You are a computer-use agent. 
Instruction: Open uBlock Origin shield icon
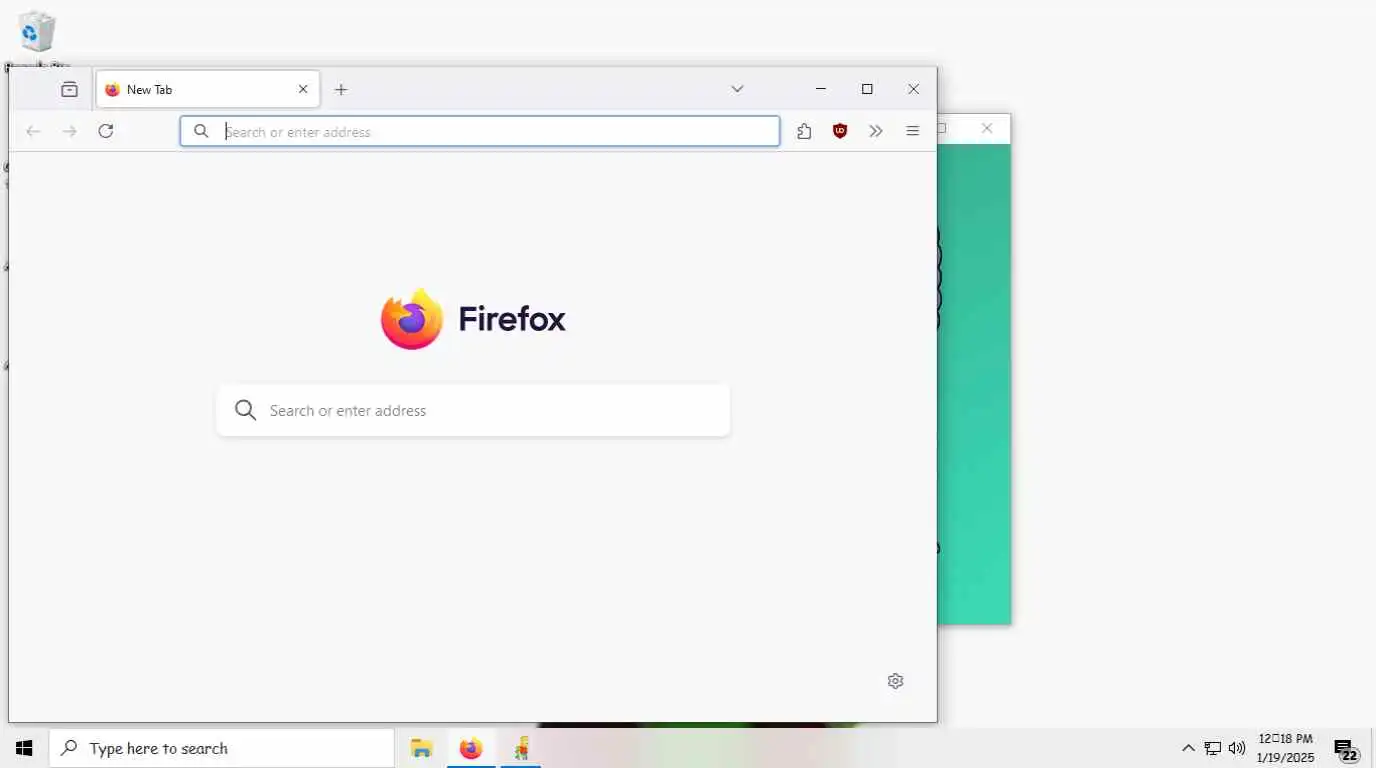pos(840,131)
